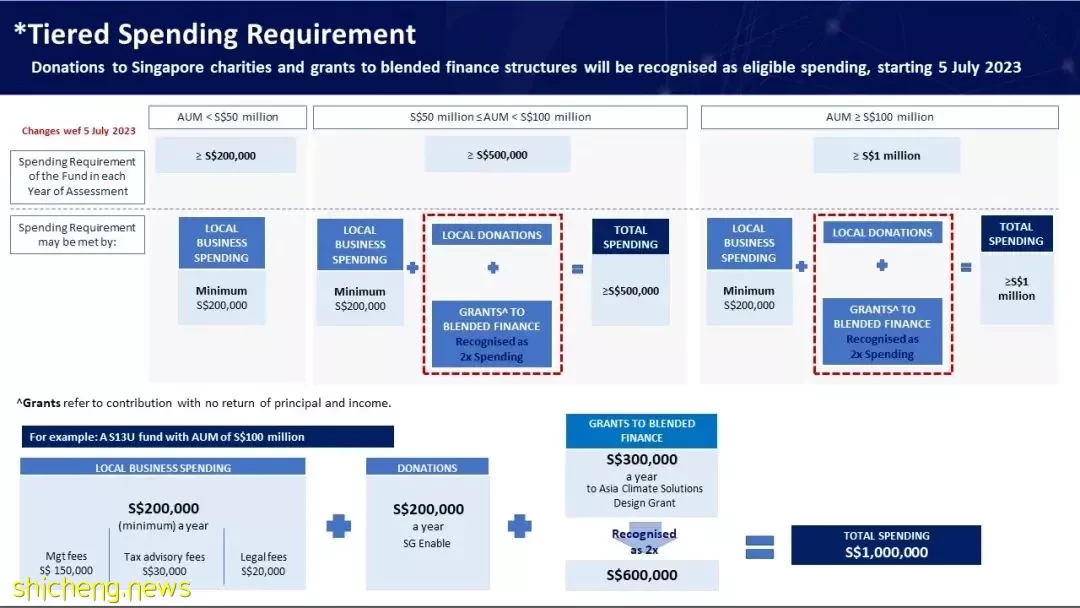Select 'S$50 million ≤ AUM < S$100 million' header

coord(500,117)
